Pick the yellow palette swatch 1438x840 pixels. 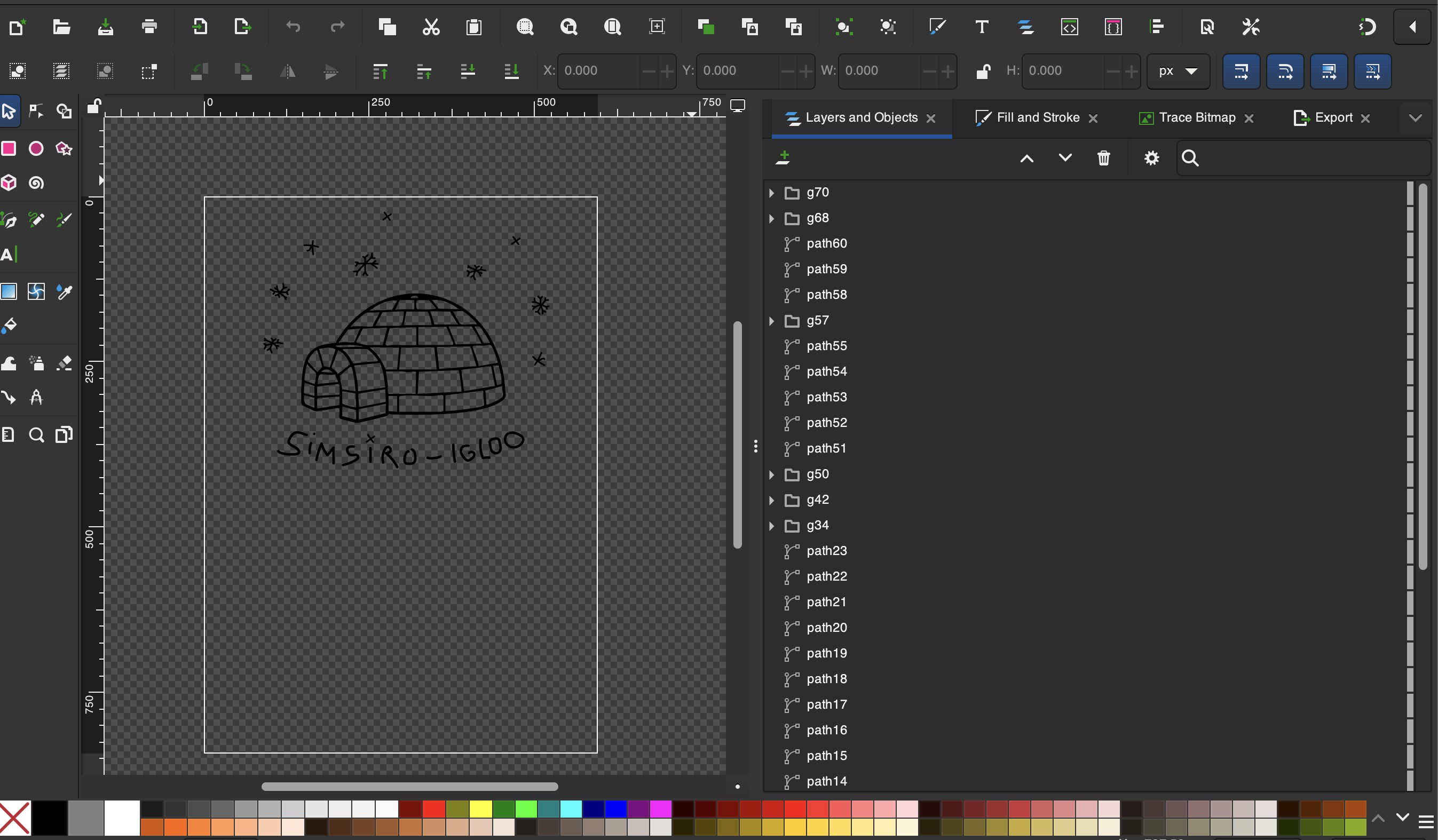coord(480,809)
